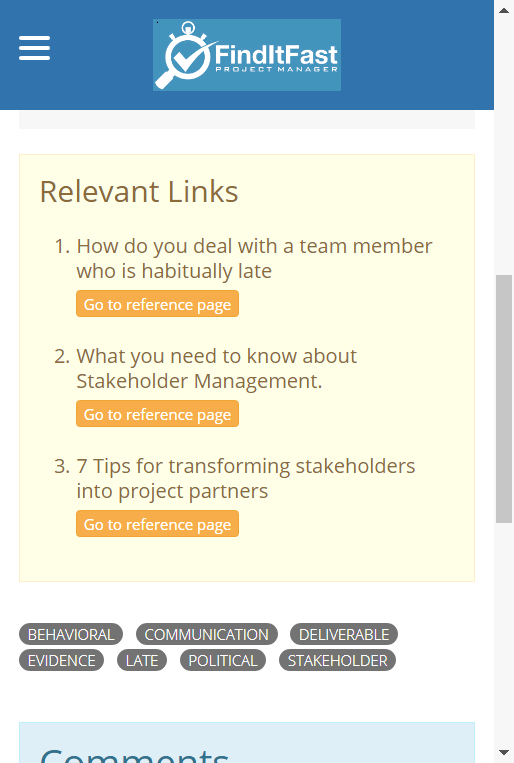Select the BEHAVIORAL tag
Image resolution: width=514 pixels, height=763 pixels.
click(71, 635)
